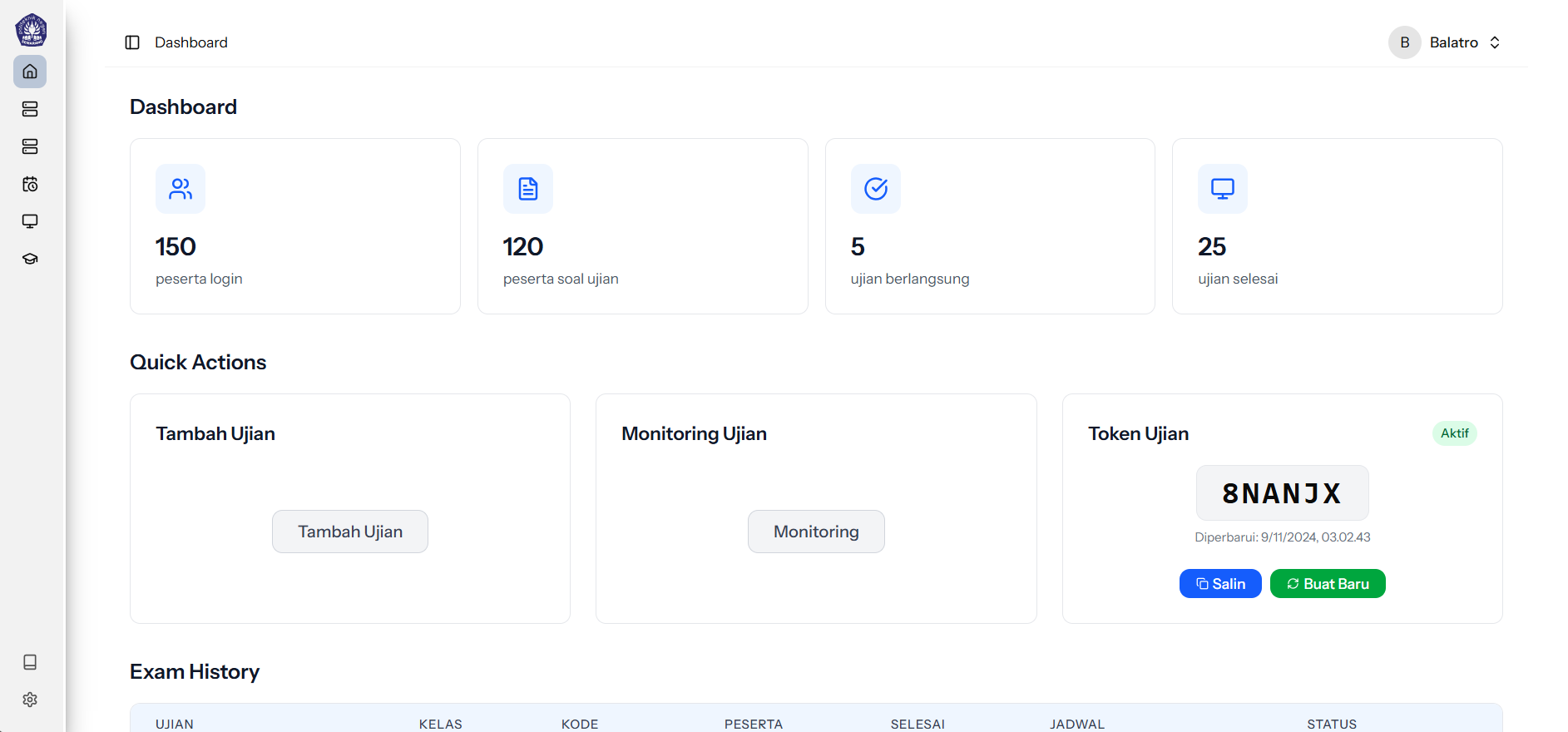Copy the token with the Salin button

pos(1220,584)
